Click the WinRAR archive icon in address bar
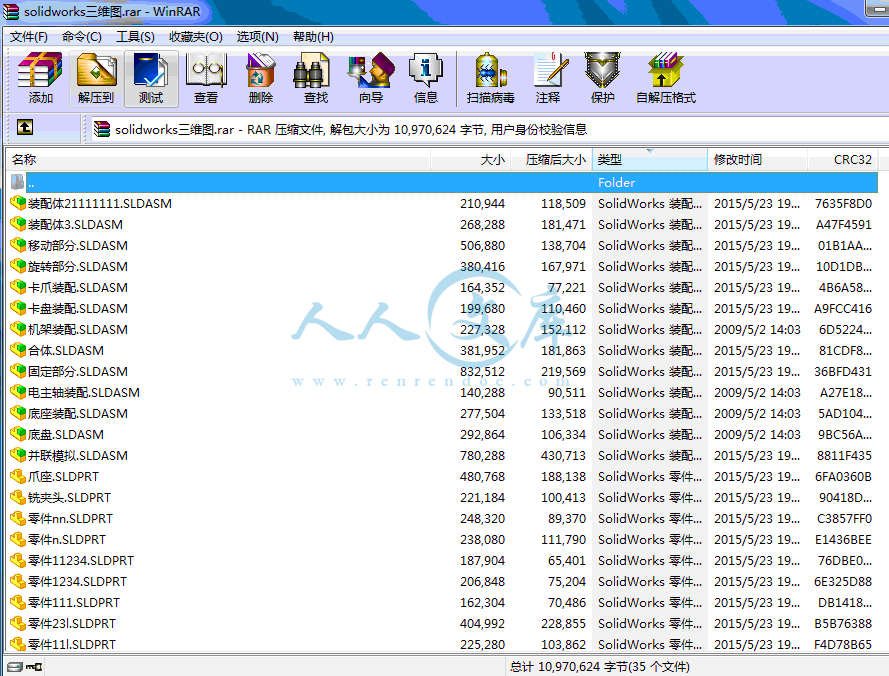Screen dimensions: 889x676 (x=101, y=129)
